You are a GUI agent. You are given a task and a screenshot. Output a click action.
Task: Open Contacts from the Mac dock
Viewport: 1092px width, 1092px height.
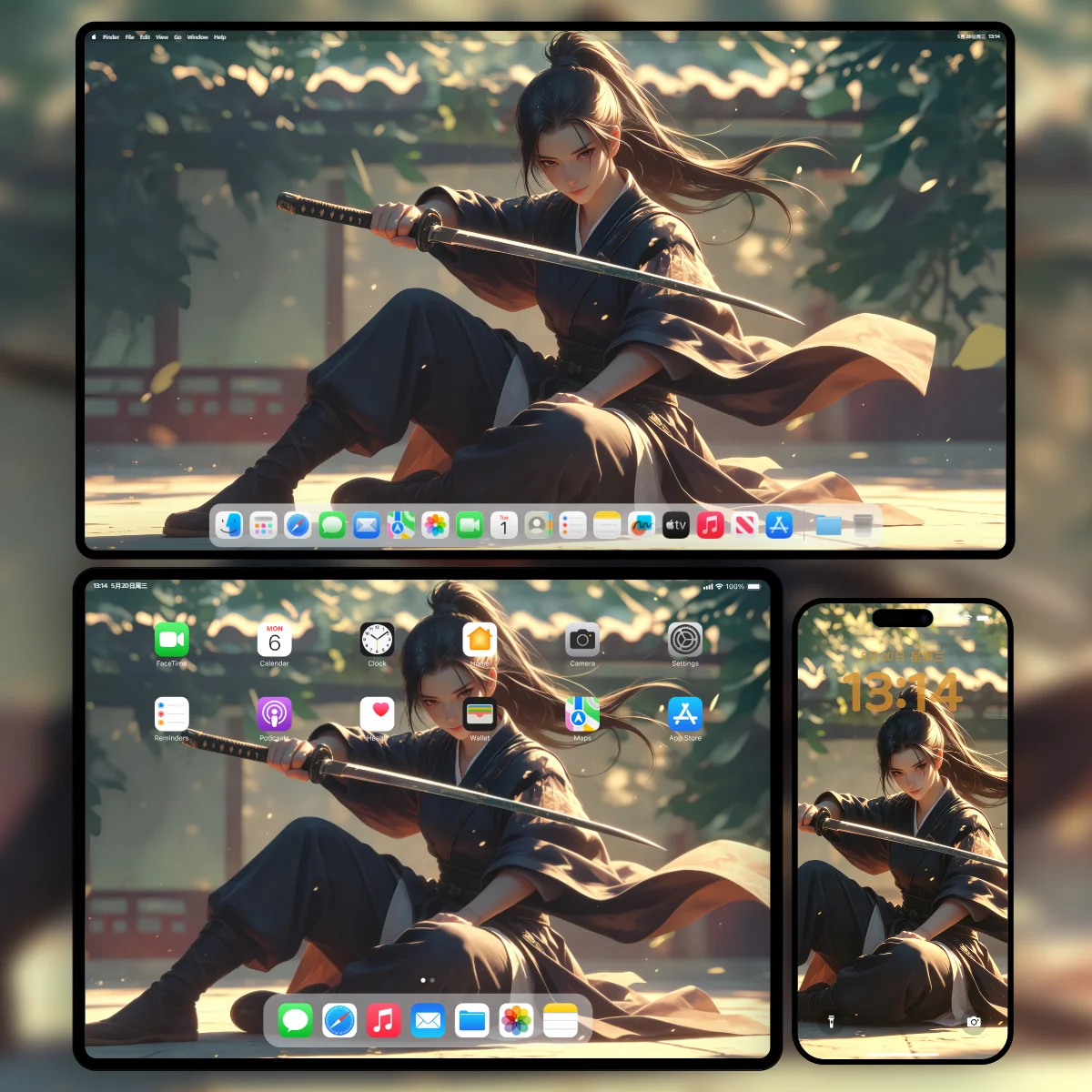pos(538,525)
